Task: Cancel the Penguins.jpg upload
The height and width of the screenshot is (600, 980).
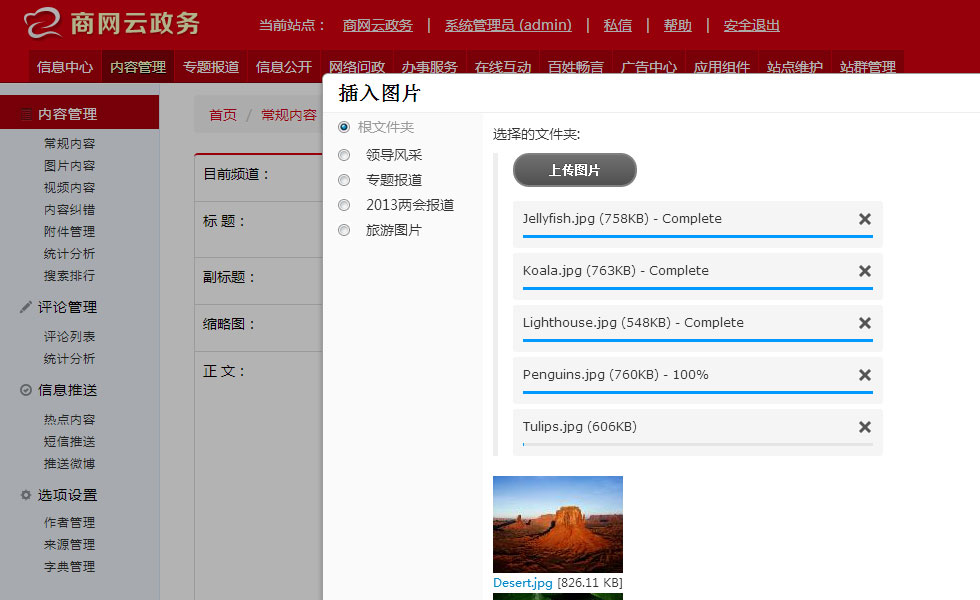Action: tap(865, 374)
